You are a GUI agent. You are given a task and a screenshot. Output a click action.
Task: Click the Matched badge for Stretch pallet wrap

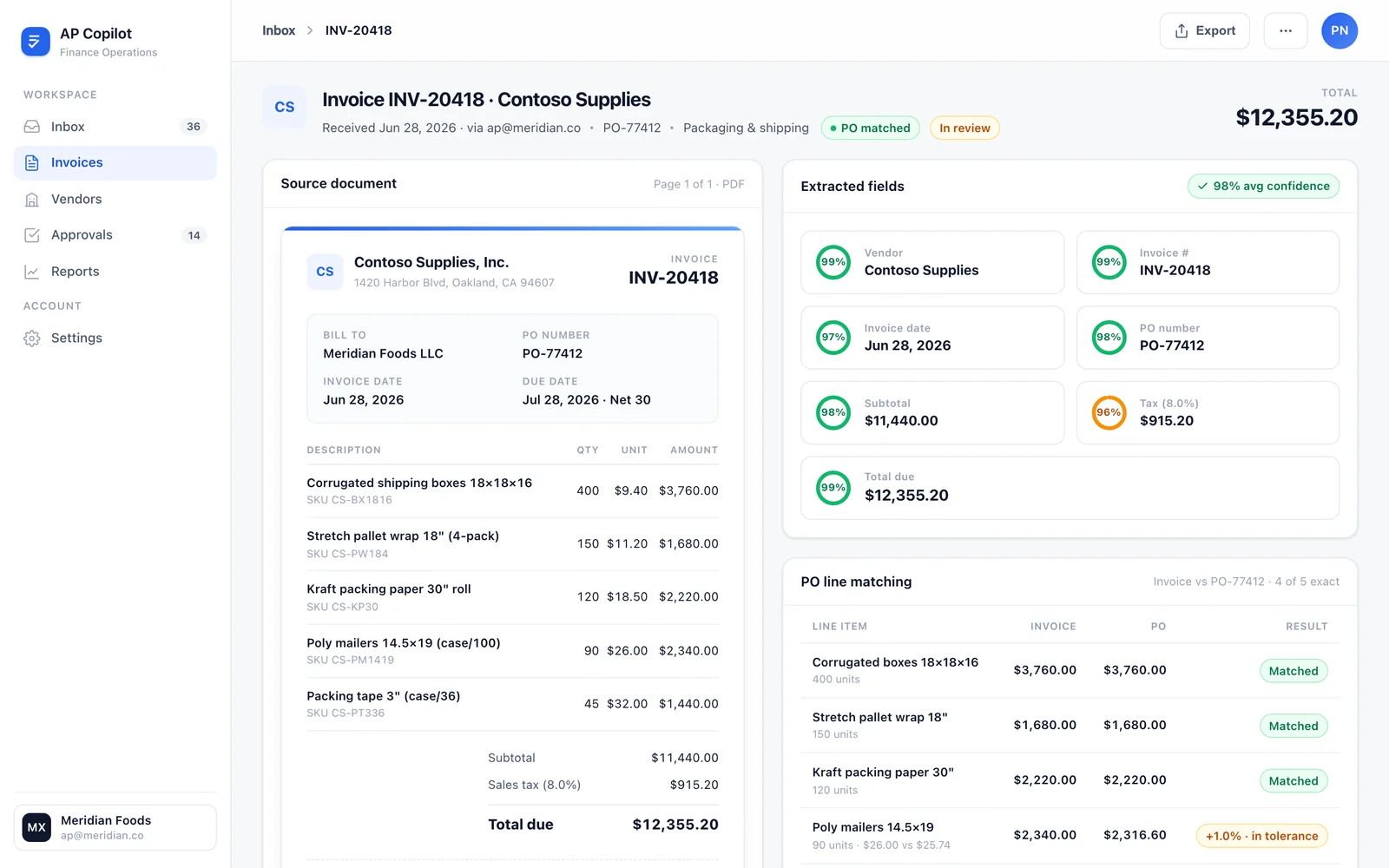coord(1294,726)
